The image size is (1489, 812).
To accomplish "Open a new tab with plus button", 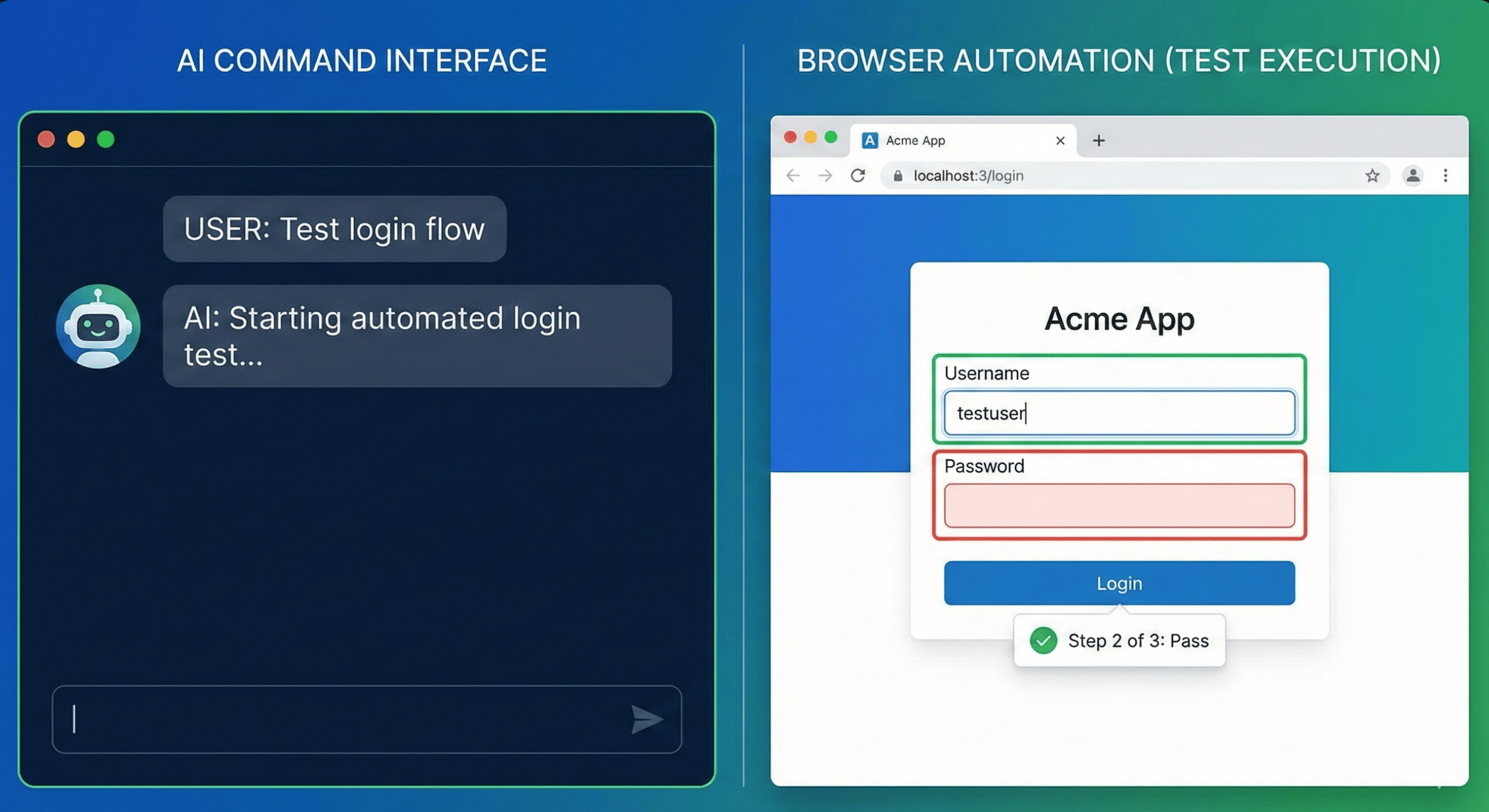I will tap(1099, 141).
